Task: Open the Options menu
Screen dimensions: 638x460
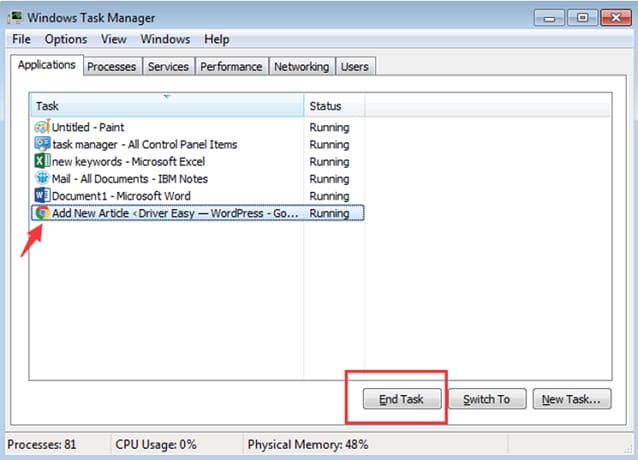Action: tap(66, 39)
